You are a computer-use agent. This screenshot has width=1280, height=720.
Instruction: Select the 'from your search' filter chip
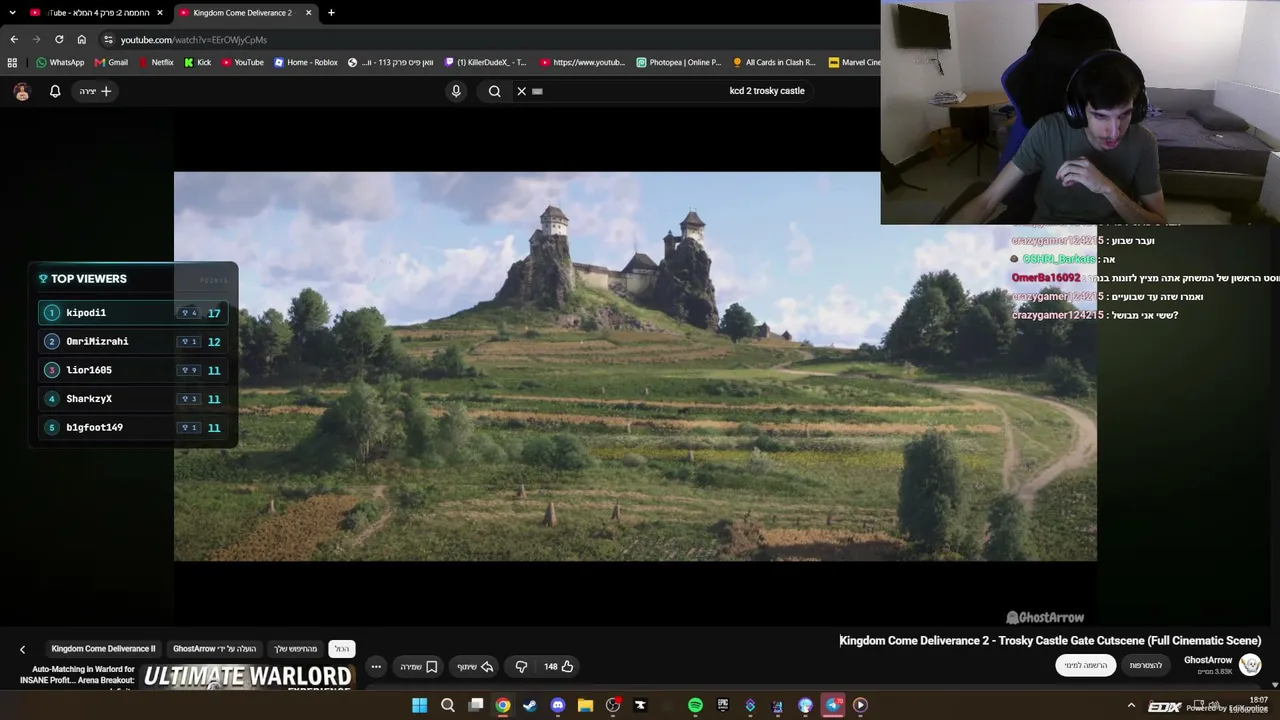[295, 649]
